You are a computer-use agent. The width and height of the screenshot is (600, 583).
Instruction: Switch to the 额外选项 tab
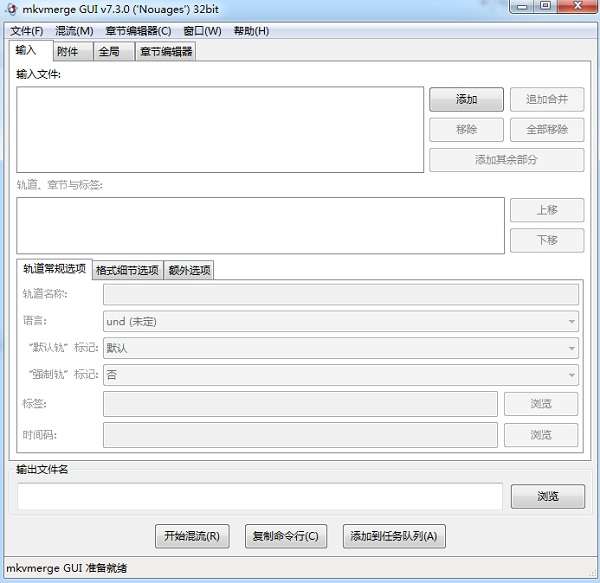pos(189,270)
